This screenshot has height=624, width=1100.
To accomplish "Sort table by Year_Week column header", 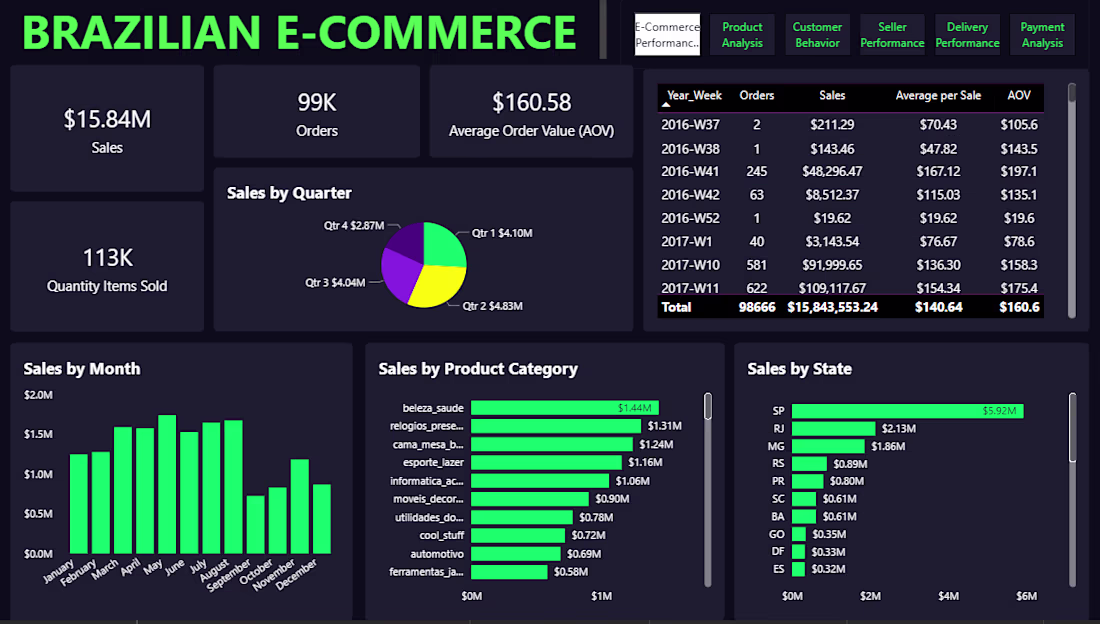I will pos(694,95).
